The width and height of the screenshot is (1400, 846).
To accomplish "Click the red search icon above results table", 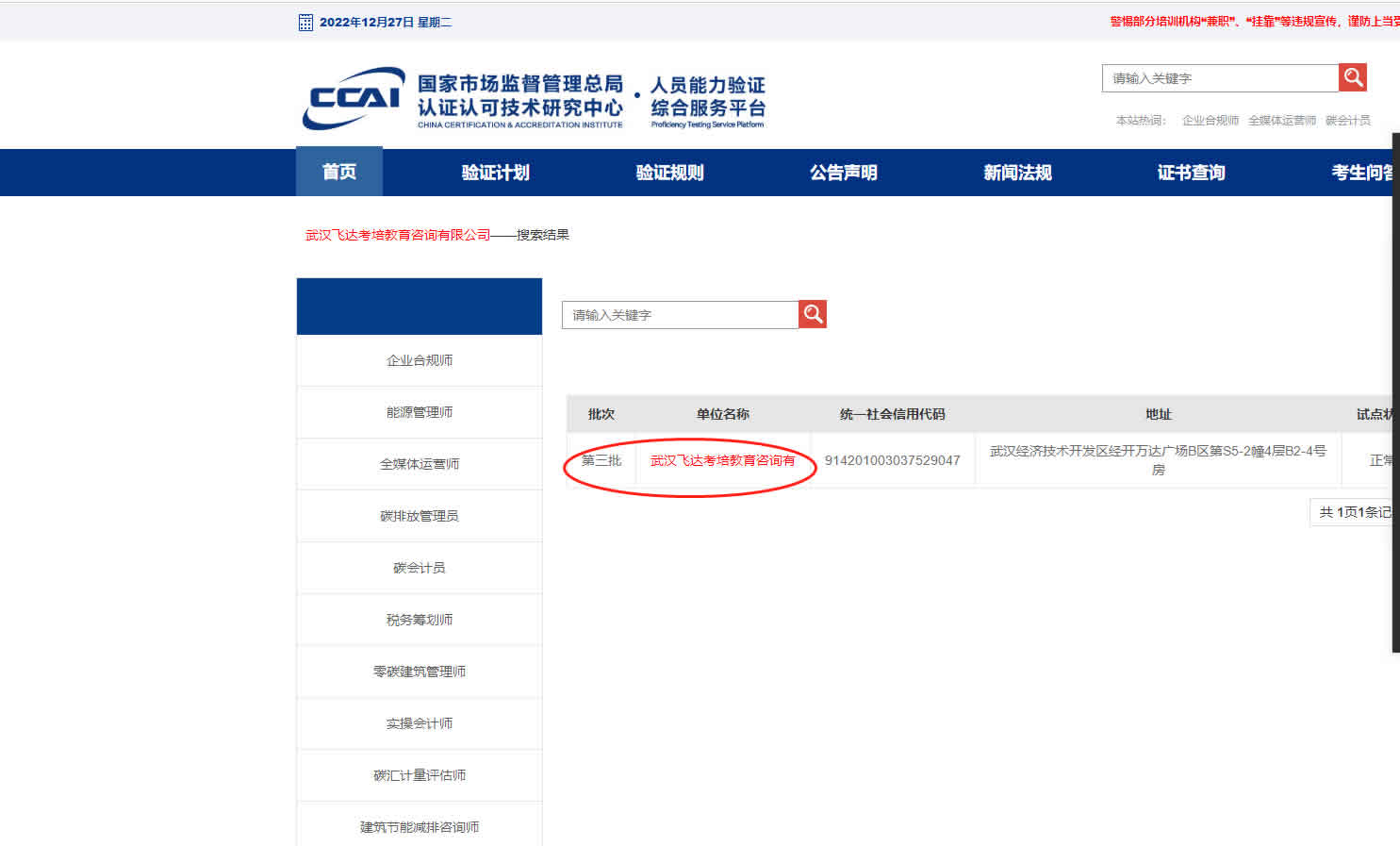I will coord(813,314).
